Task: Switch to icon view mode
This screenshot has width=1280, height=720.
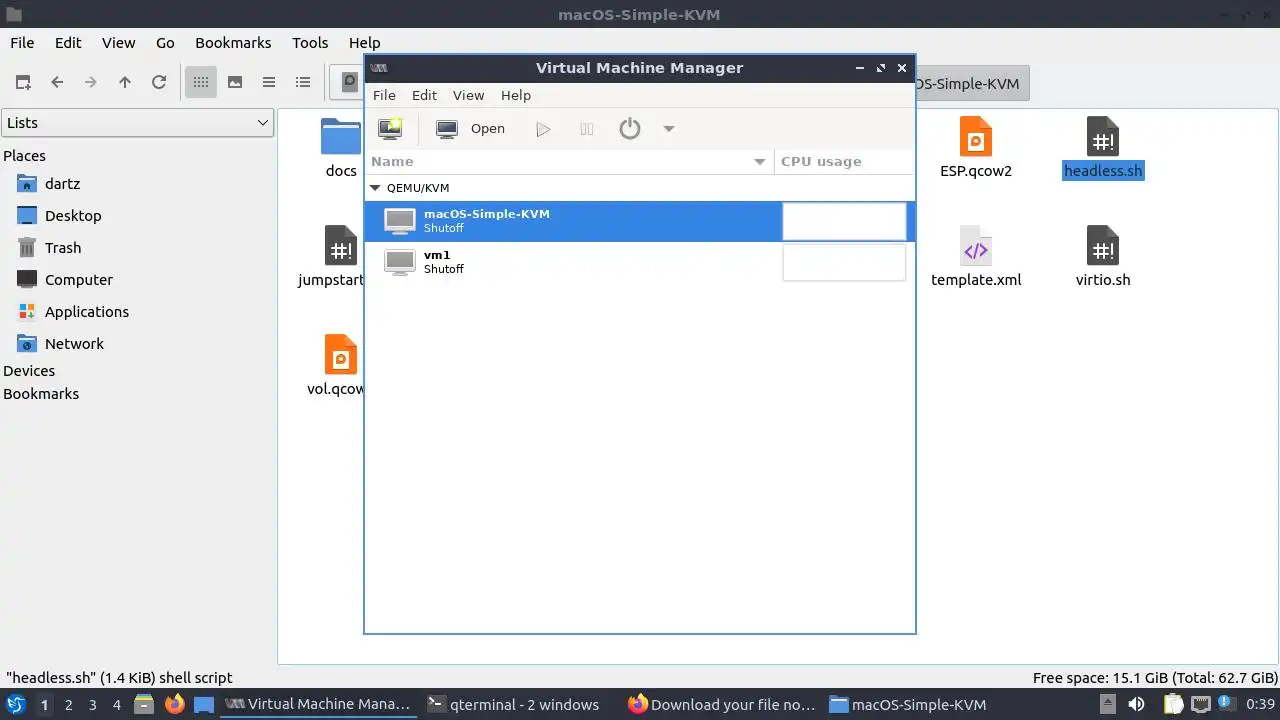Action: pyautogui.click(x=201, y=82)
